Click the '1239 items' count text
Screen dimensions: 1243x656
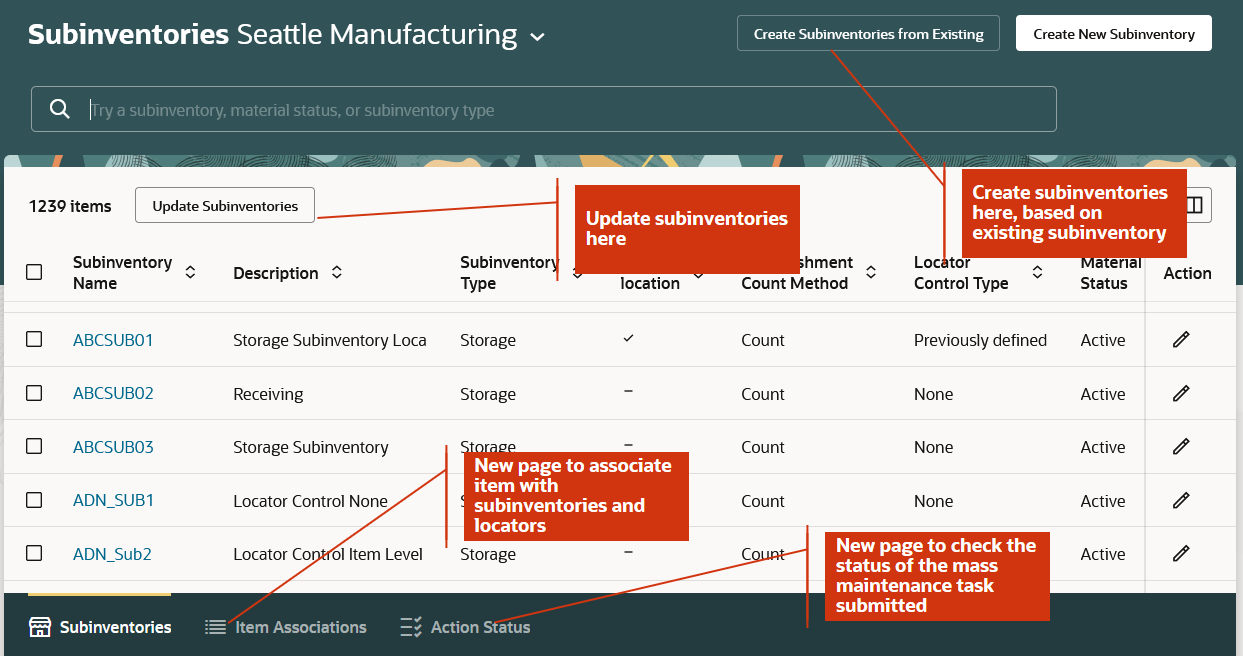[x=70, y=206]
